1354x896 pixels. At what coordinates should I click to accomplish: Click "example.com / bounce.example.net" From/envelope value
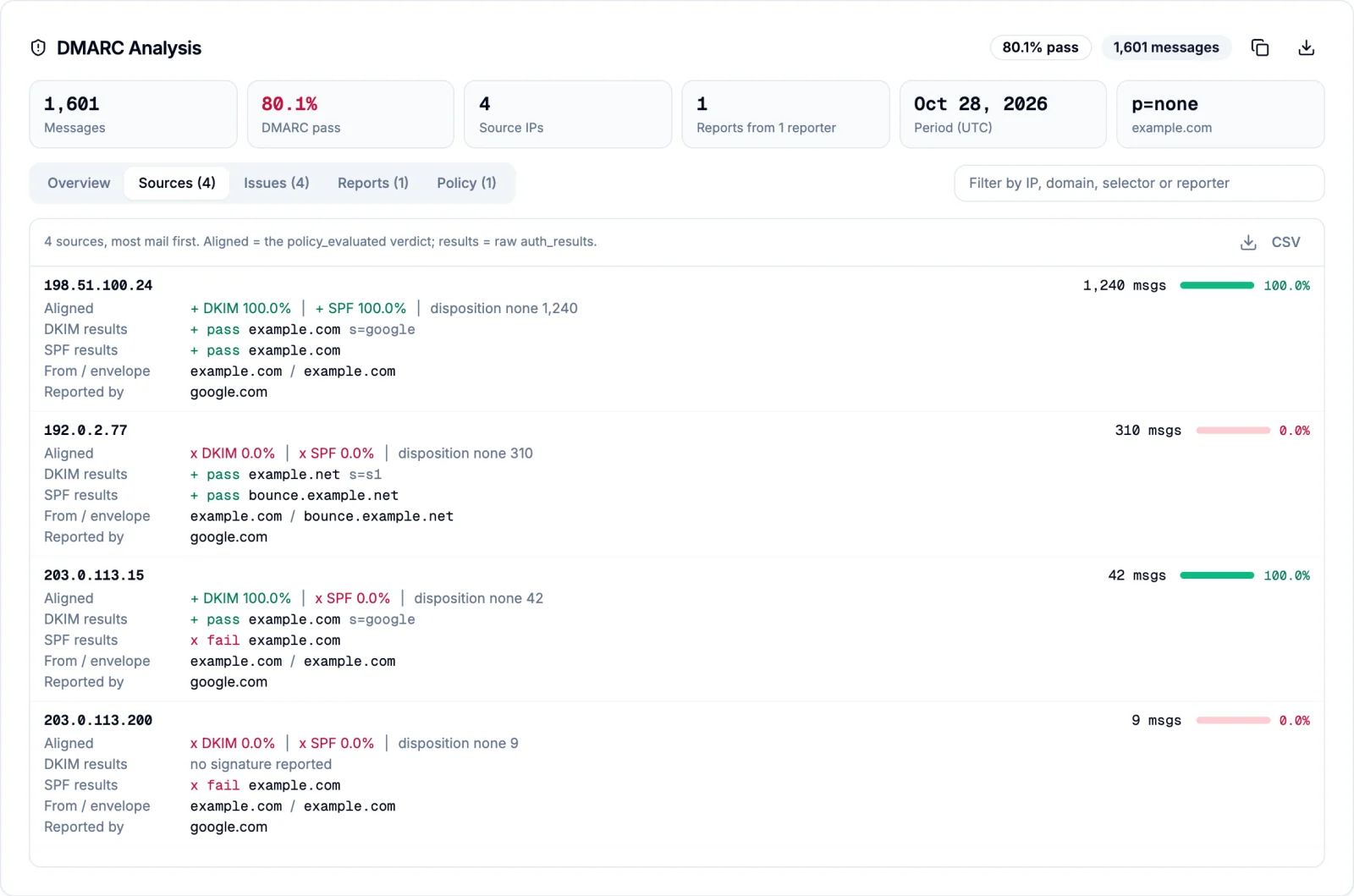point(322,516)
